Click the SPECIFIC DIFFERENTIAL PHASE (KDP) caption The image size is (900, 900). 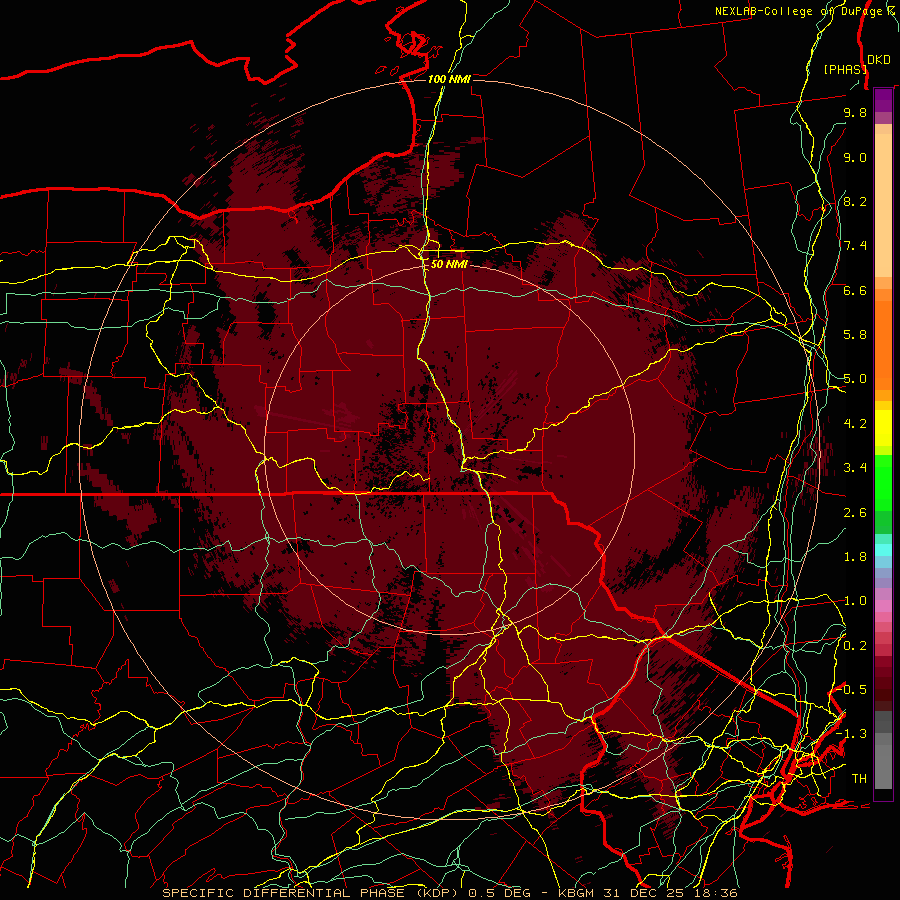(x=308, y=893)
